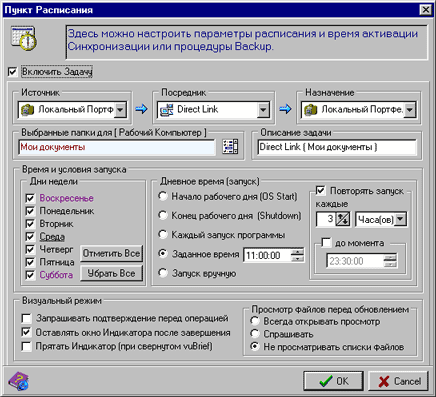Click the briefcase icon in Источник combo

pyautogui.click(x=28, y=110)
